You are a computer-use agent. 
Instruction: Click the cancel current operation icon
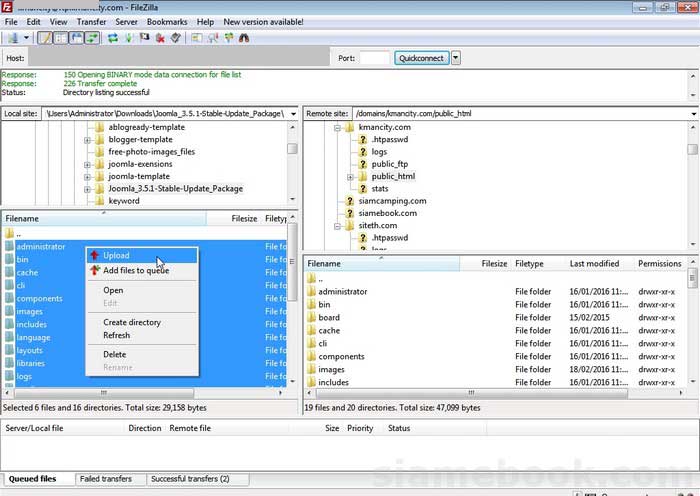click(x=144, y=38)
